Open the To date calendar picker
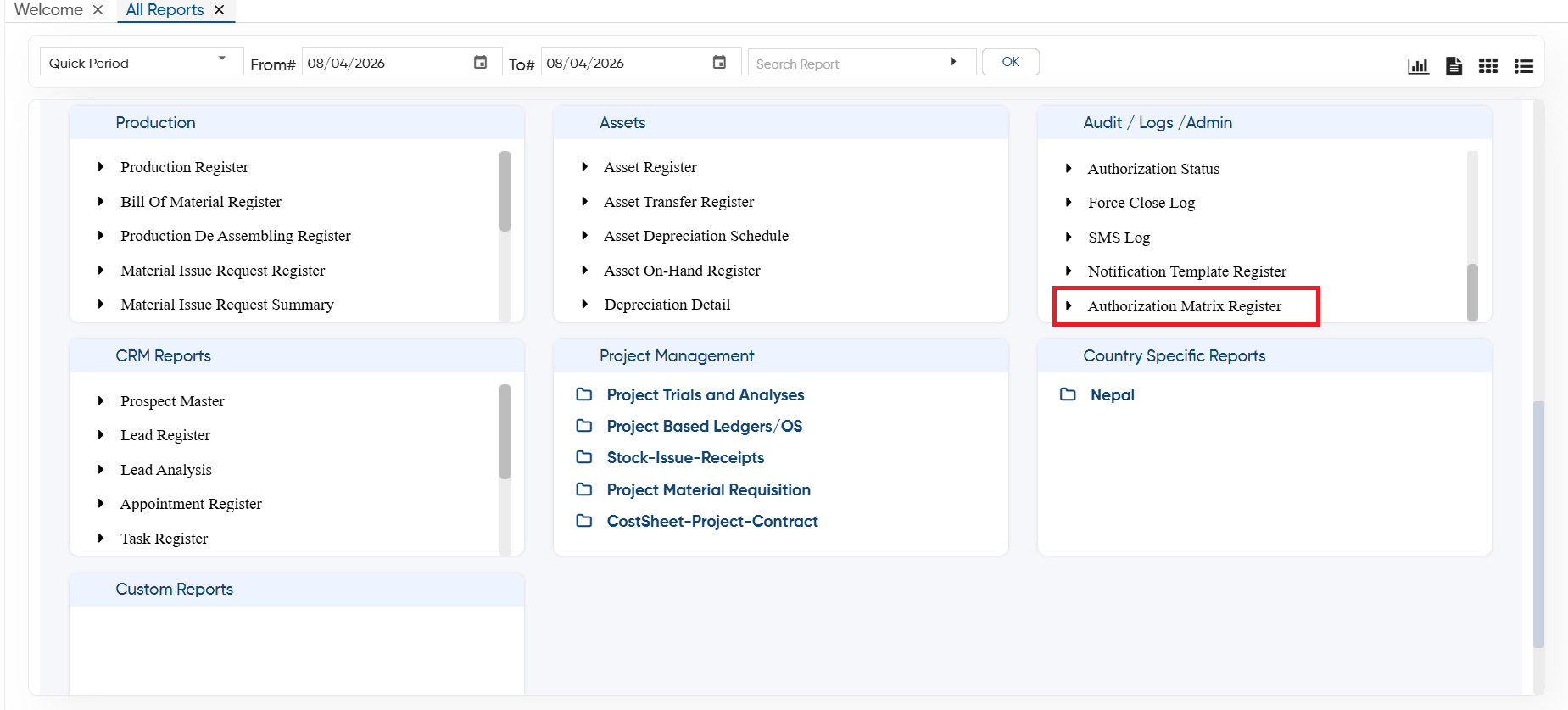 tap(719, 62)
